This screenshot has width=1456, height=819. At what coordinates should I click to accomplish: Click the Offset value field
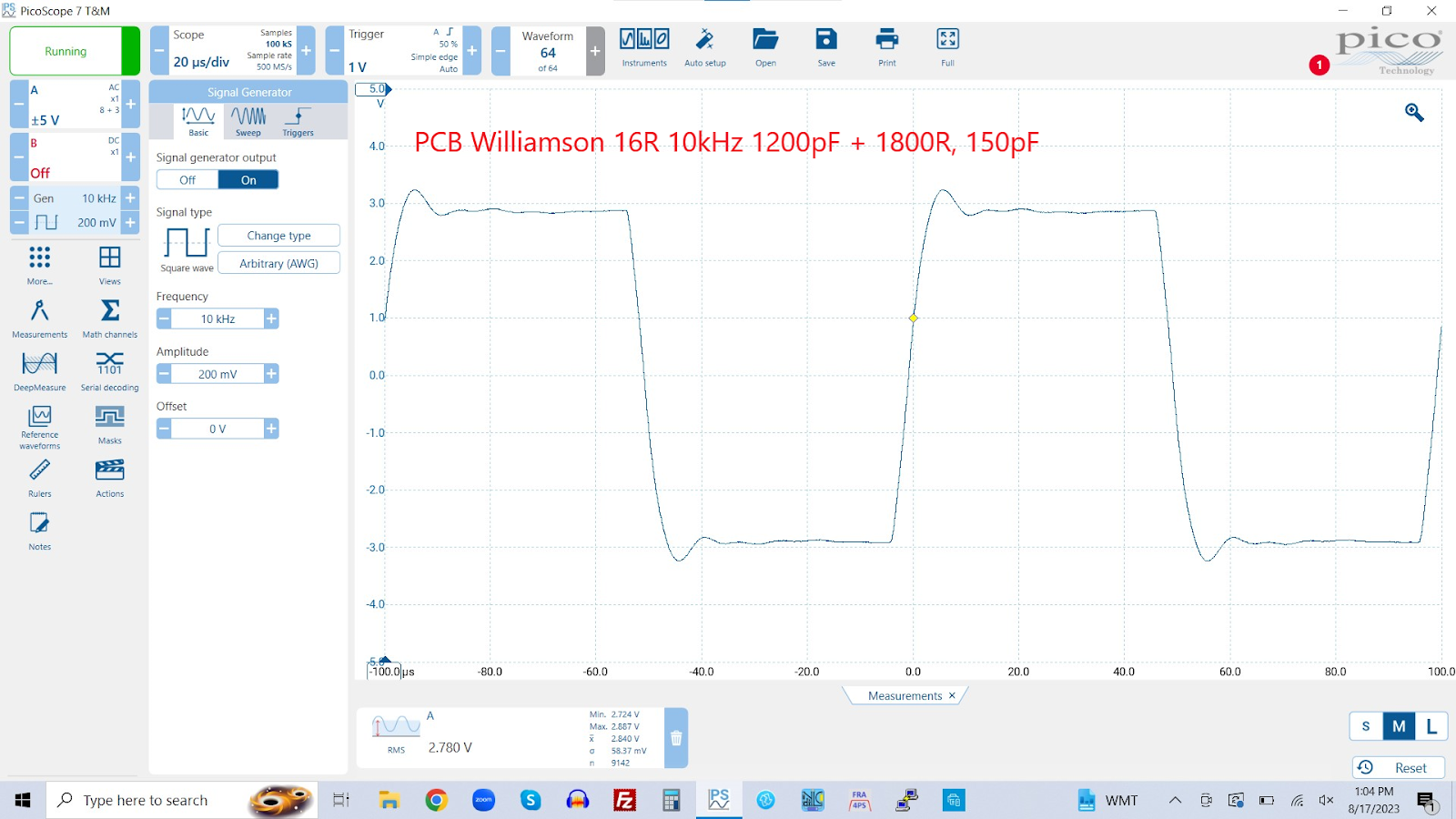pyautogui.click(x=217, y=429)
